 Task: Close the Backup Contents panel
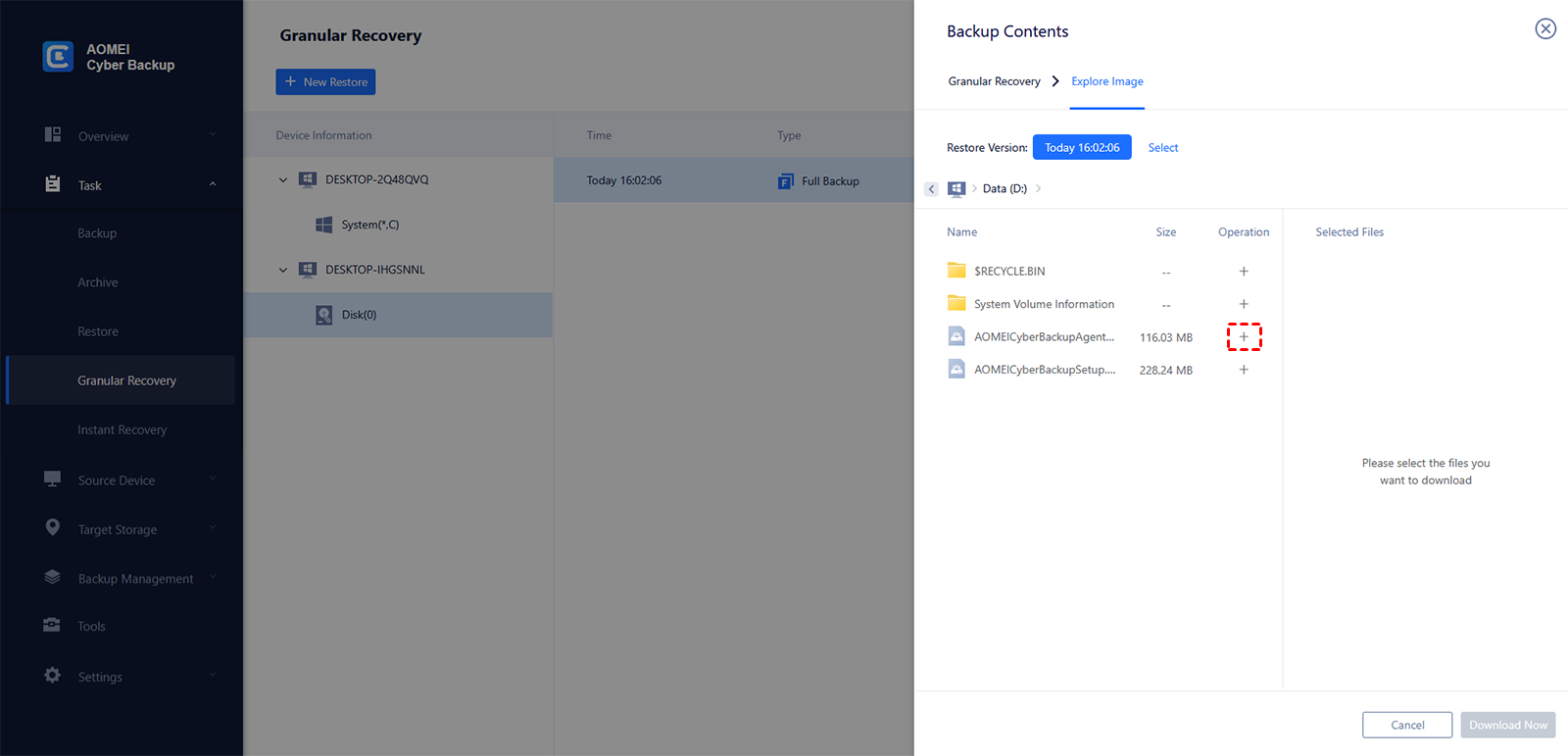[1544, 29]
